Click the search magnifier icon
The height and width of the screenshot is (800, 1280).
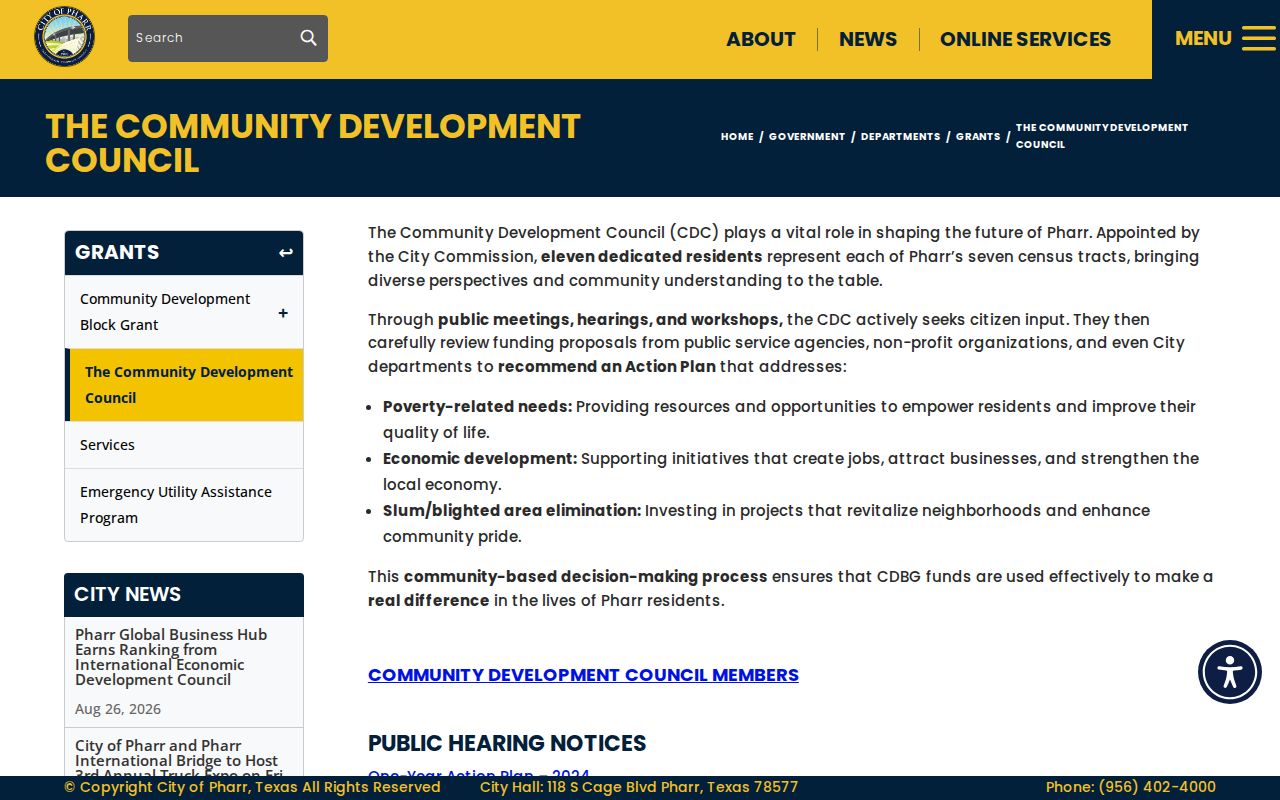tap(308, 38)
